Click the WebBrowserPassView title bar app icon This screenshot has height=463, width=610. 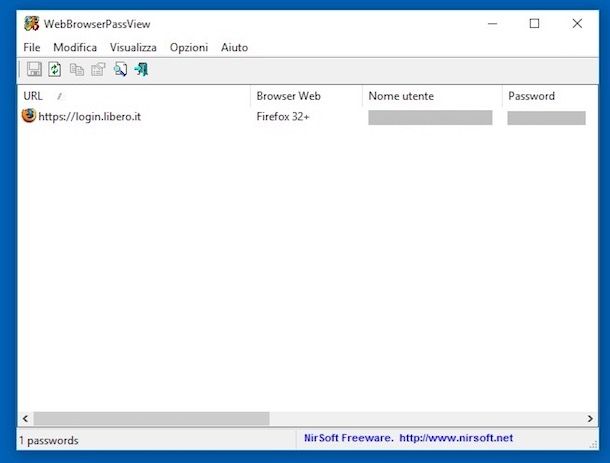coord(32,24)
